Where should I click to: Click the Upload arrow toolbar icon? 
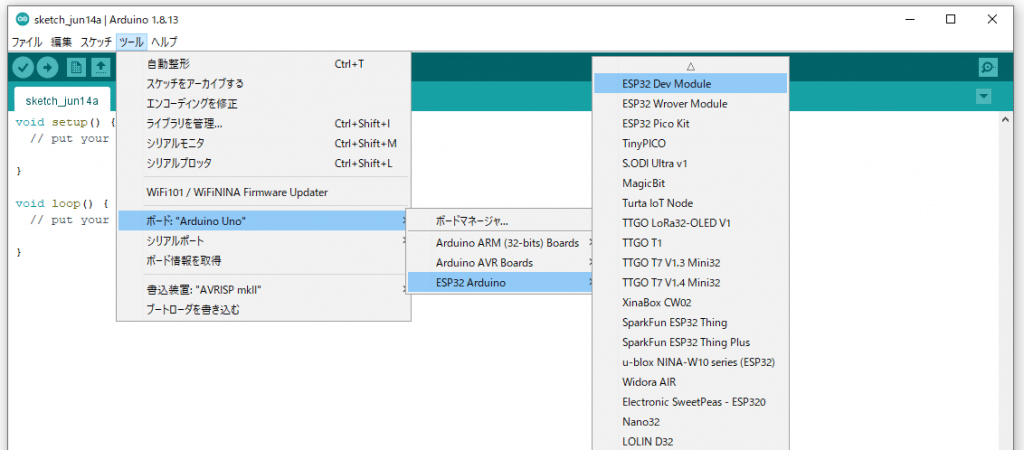click(x=47, y=67)
